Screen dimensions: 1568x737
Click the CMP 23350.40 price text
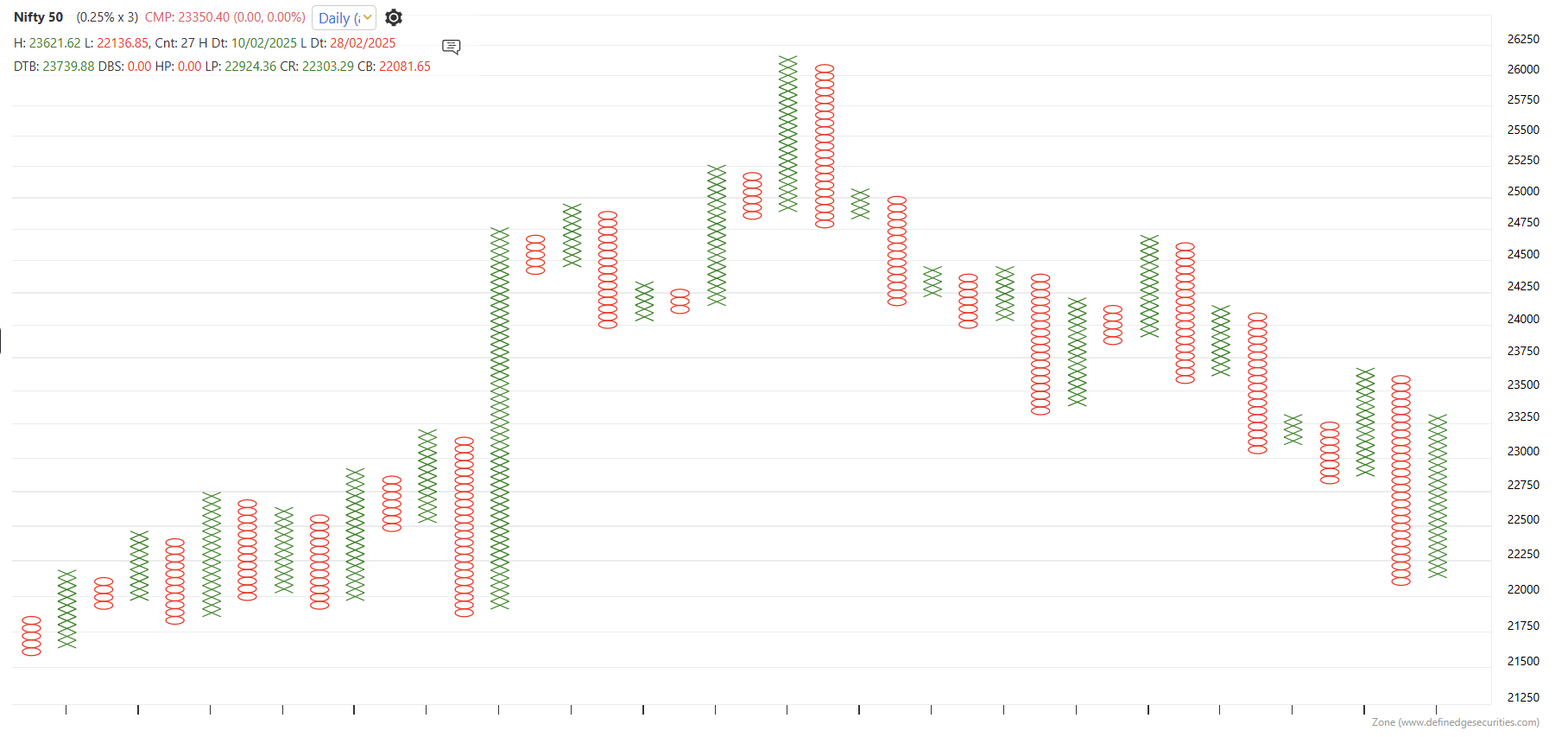tap(224, 17)
